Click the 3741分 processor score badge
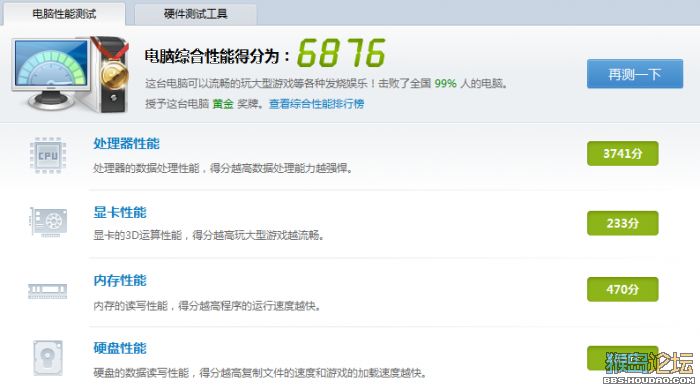Image resolution: width=700 pixels, height=389 pixels. (623, 154)
